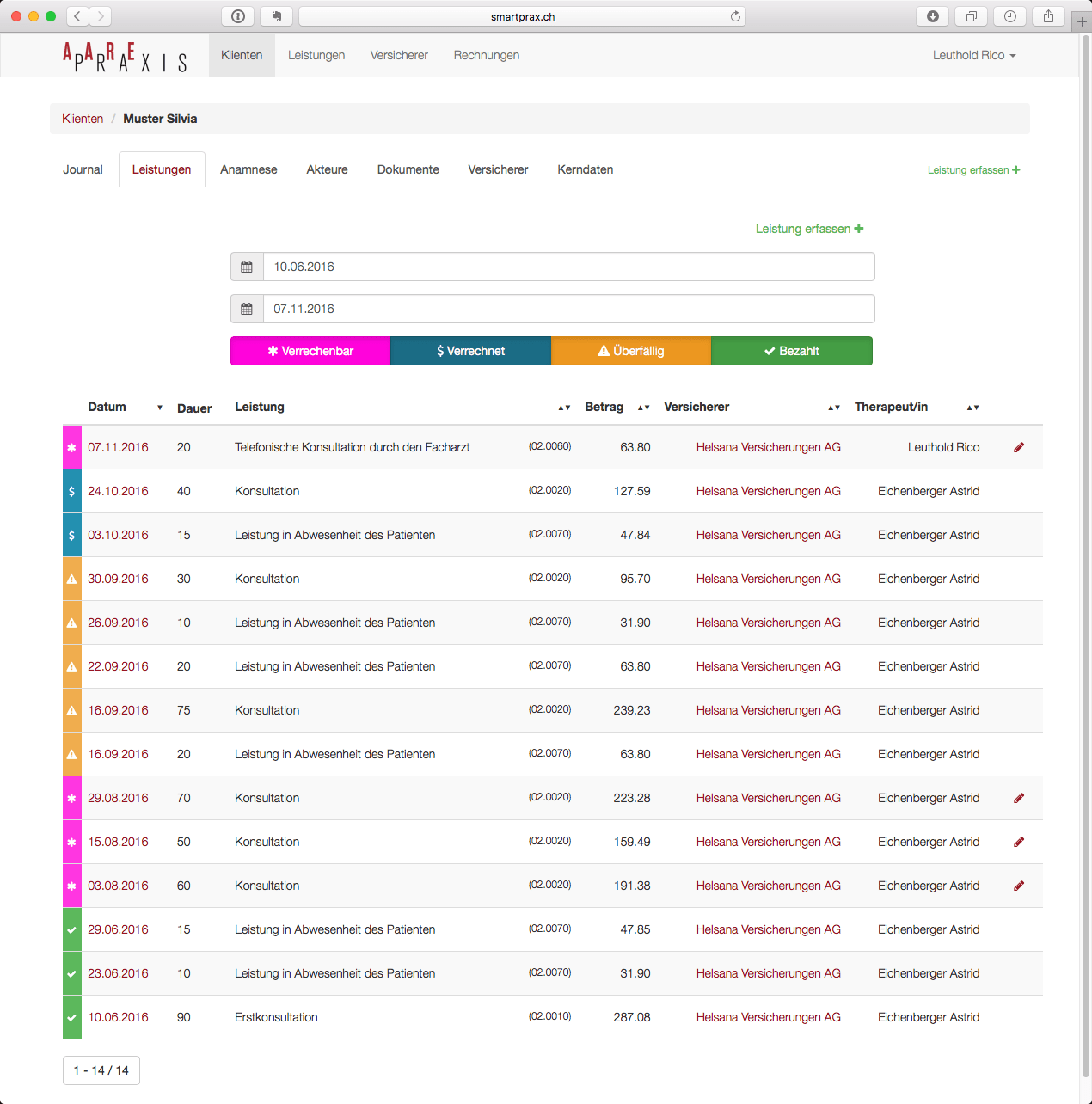The width and height of the screenshot is (1092, 1104).
Task: Open Leistungen in top navigation
Action: (x=316, y=55)
